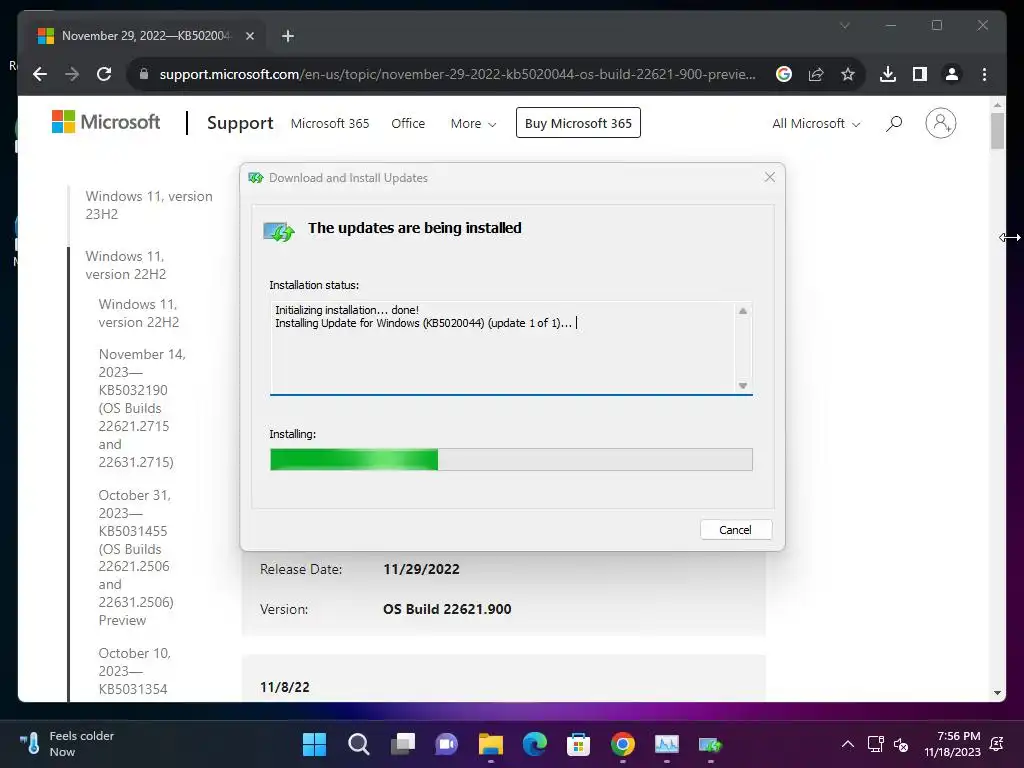1024x768 pixels.
Task: Bookmark this page with the star icon
Action: [x=848, y=74]
